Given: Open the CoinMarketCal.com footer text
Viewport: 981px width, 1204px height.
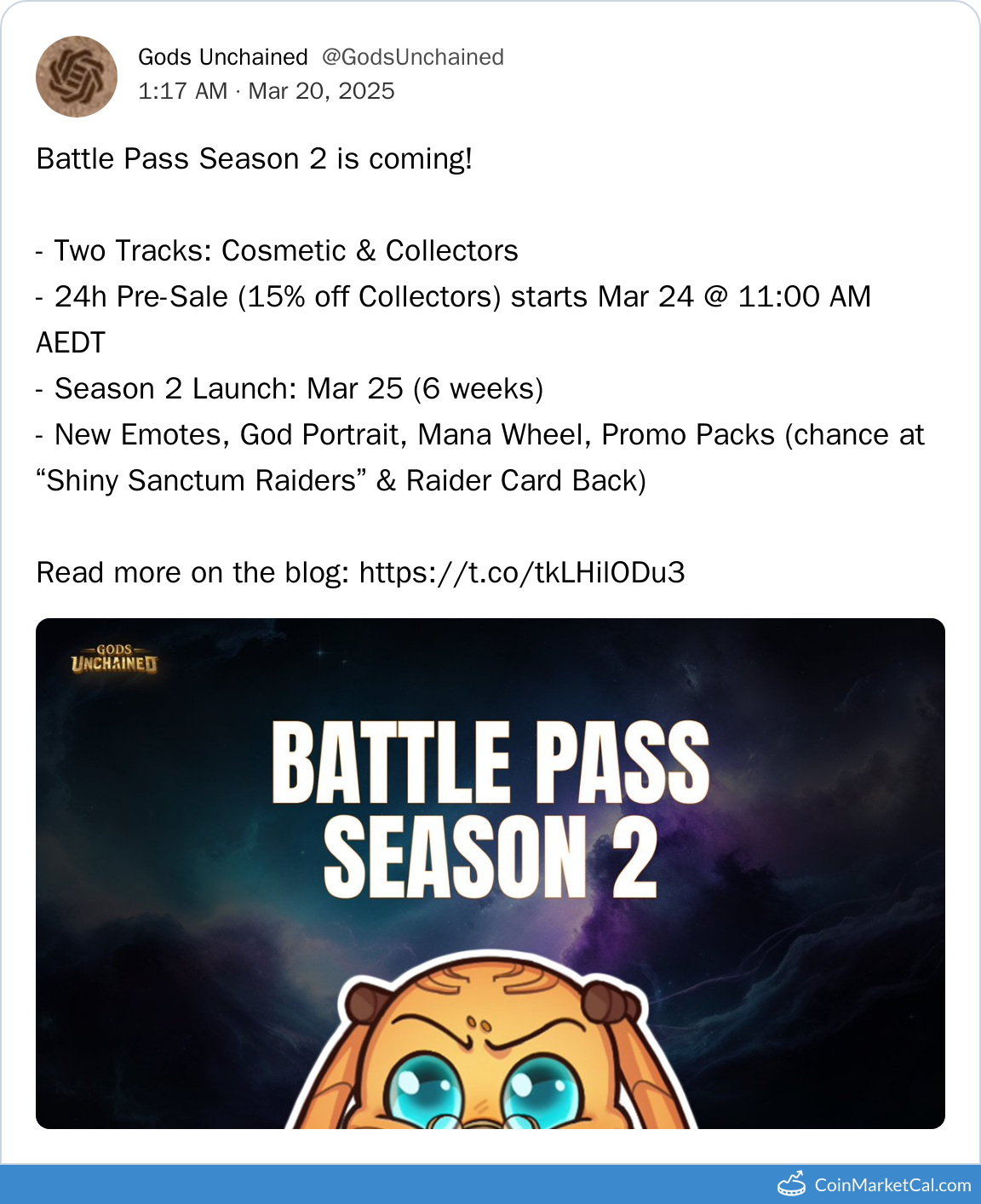Looking at the screenshot, I should coord(892,1185).
